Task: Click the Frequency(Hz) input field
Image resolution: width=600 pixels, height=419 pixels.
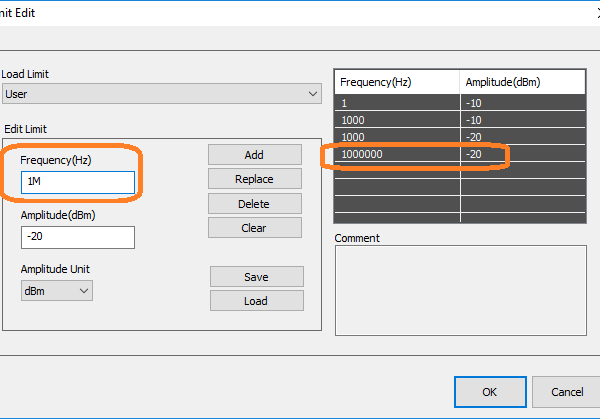Action: point(77,182)
